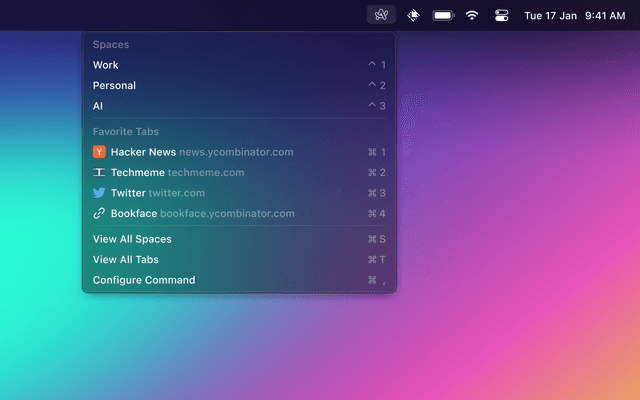Choose View All Spaces
This screenshot has width=640, height=400.
(x=132, y=239)
